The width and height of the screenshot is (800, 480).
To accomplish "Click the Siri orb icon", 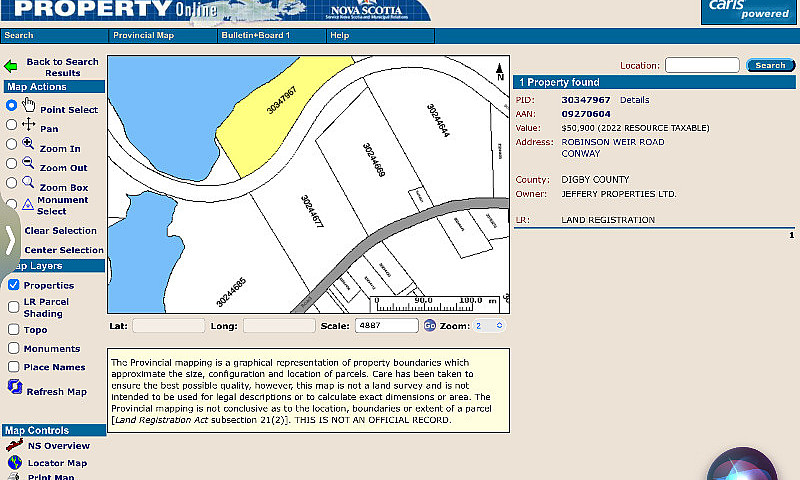I will coord(742,464).
